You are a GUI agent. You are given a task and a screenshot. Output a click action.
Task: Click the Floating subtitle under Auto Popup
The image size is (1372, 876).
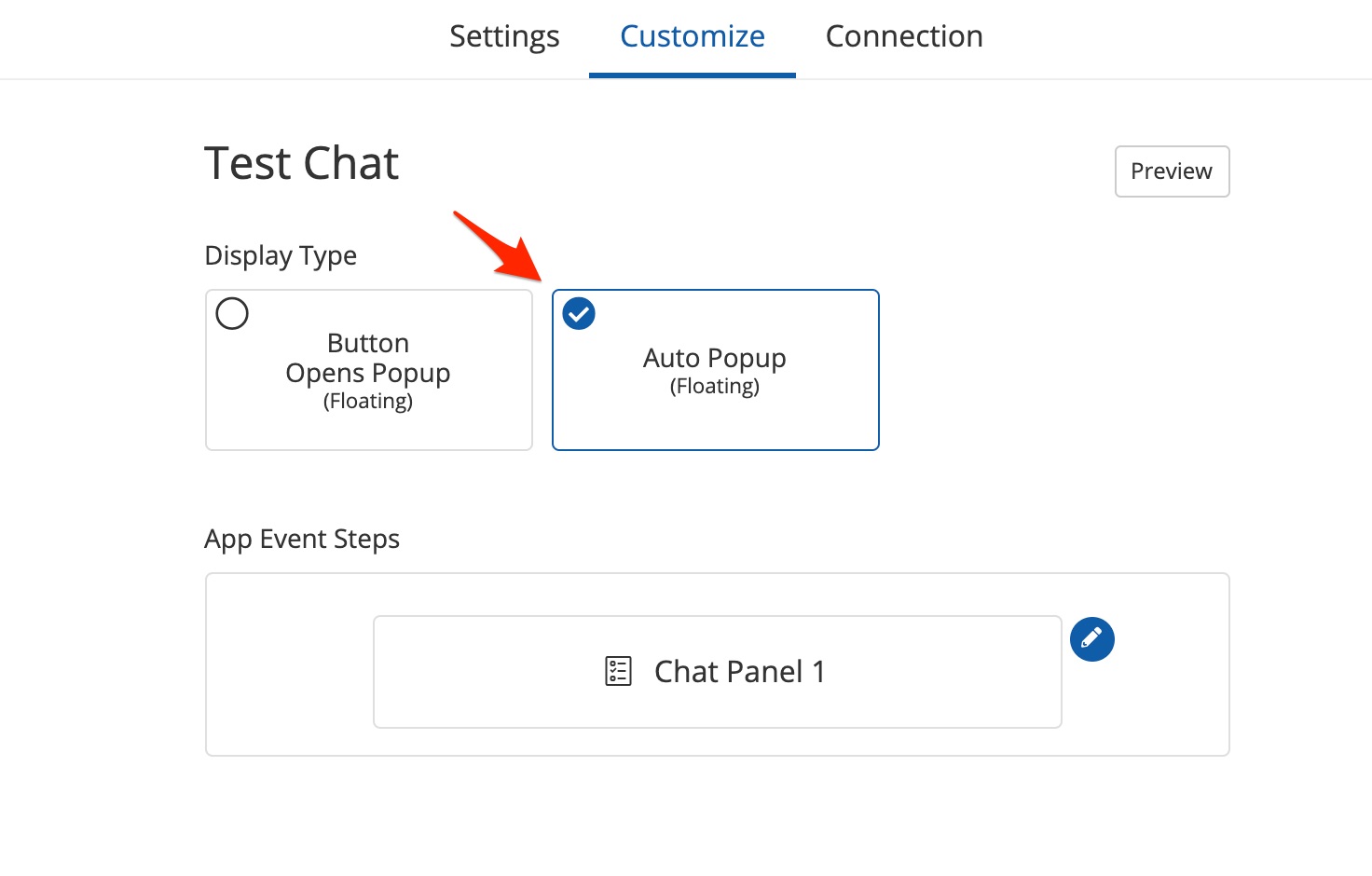coord(715,386)
